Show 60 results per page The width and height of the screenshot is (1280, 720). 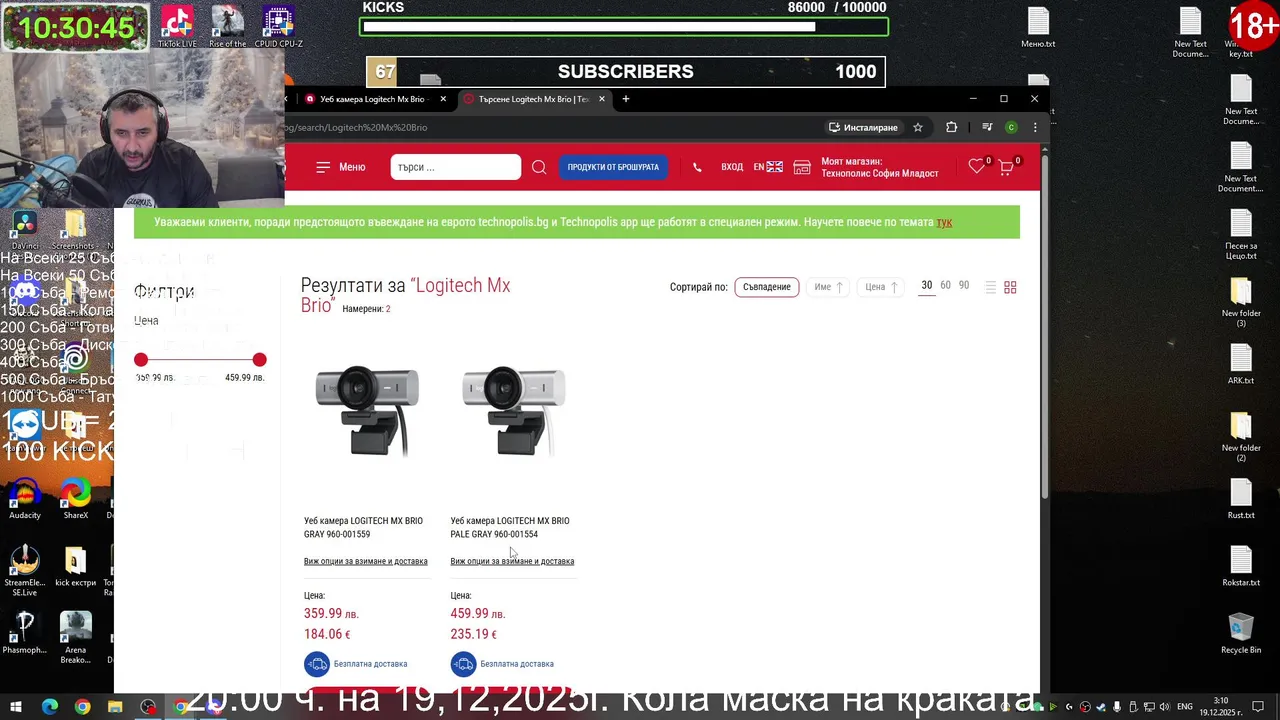tap(945, 286)
